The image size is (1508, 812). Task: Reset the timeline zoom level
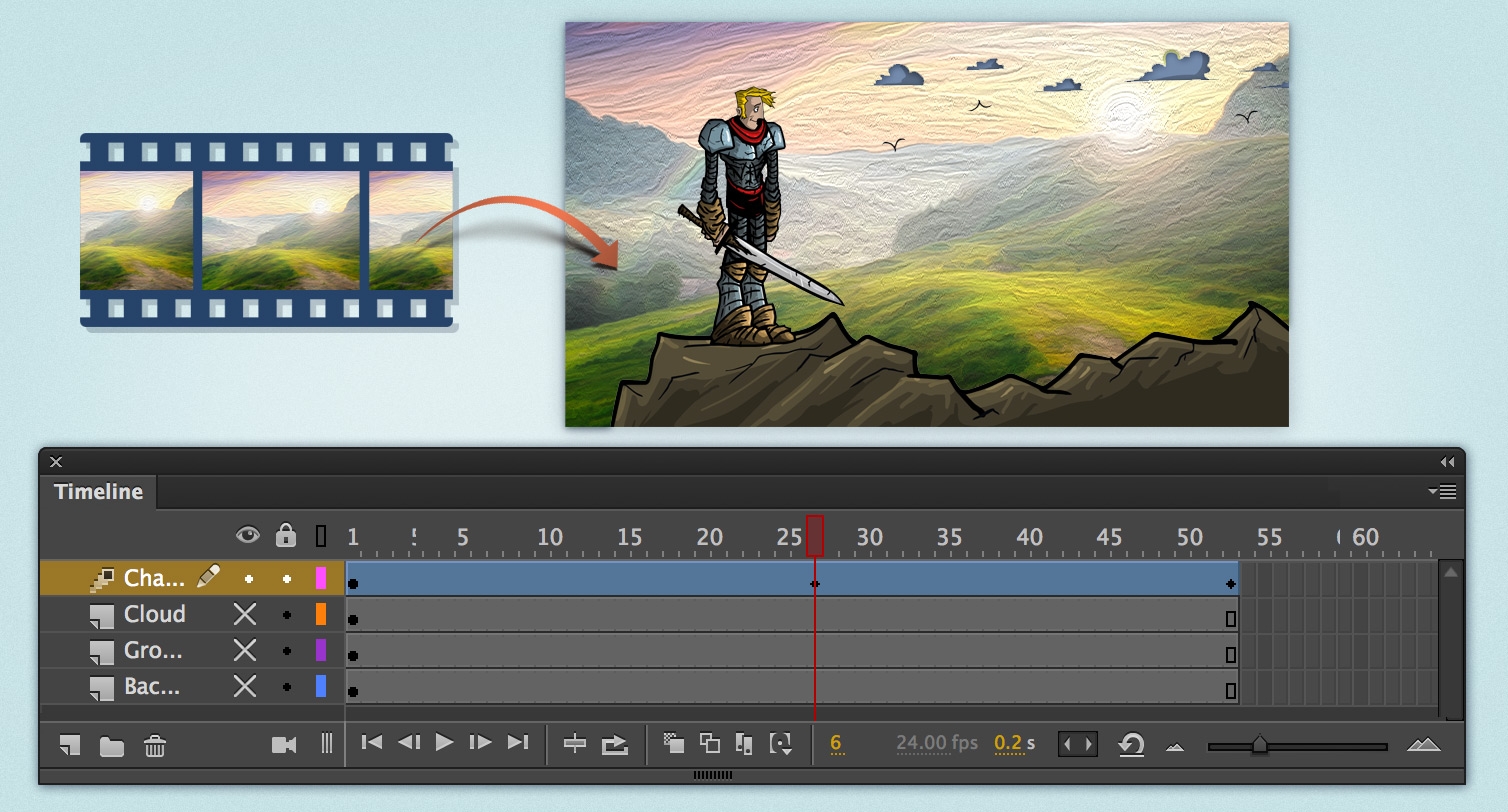[1130, 744]
